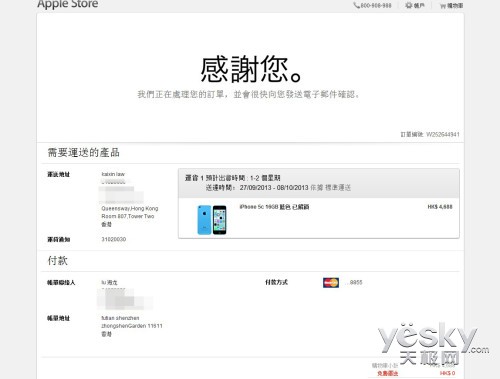The image size is (500, 379).
Task: Click the Queensway,Hong Kong address line
Action: [x=130, y=208]
